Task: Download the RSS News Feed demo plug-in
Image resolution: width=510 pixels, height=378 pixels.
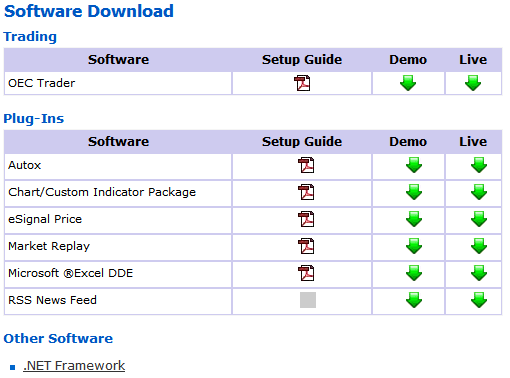Action: (414, 300)
